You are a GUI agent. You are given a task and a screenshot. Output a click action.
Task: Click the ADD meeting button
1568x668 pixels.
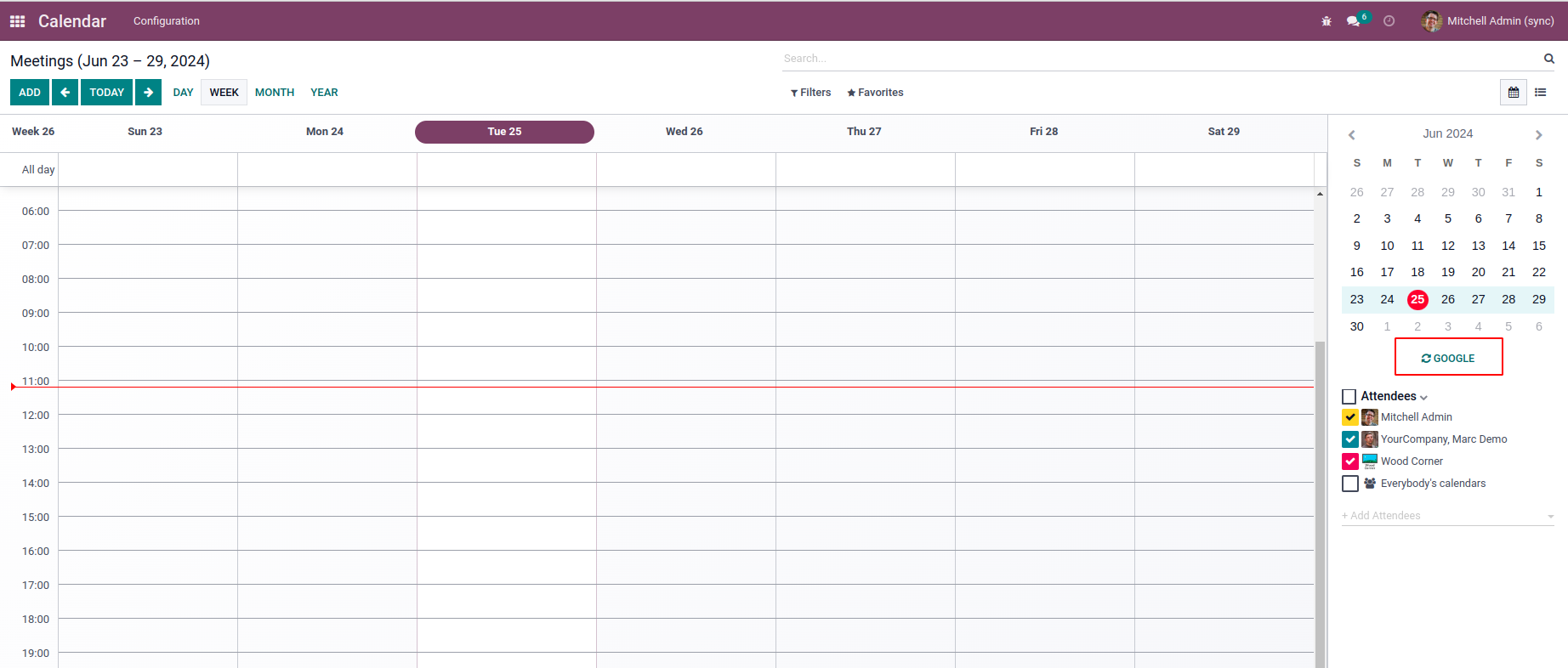(30, 92)
